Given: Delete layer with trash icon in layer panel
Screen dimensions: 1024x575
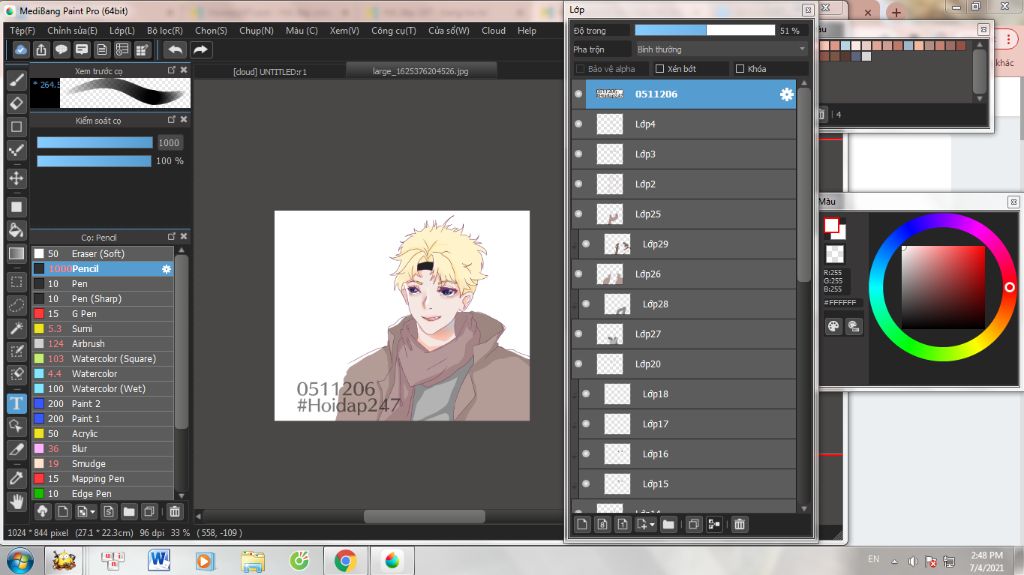Looking at the screenshot, I should coord(739,524).
